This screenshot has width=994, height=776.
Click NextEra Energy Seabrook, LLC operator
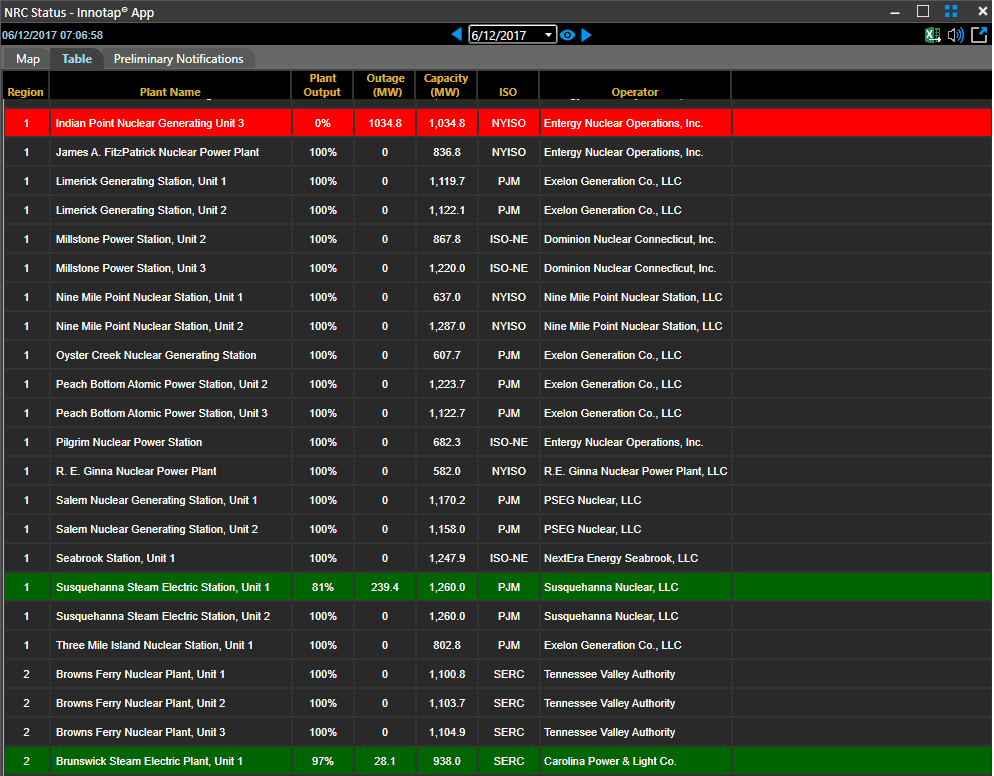[621, 559]
